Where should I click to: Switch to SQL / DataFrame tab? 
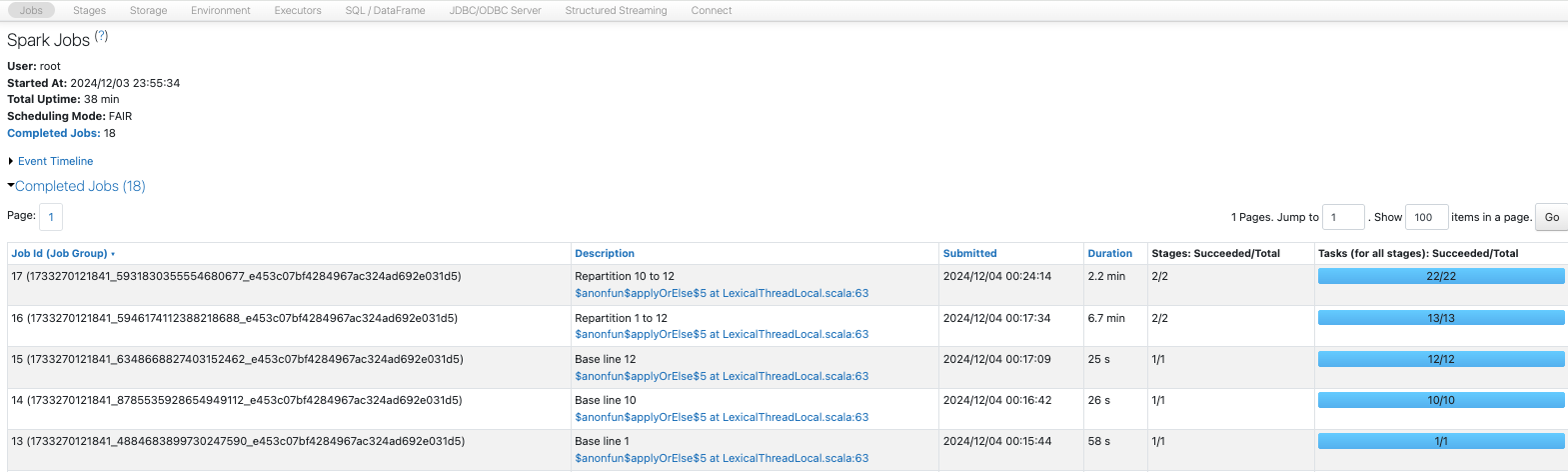tap(385, 10)
